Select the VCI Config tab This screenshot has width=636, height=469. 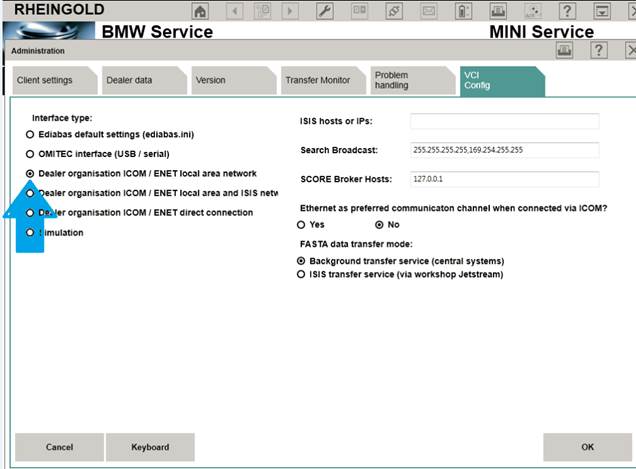[502, 81]
